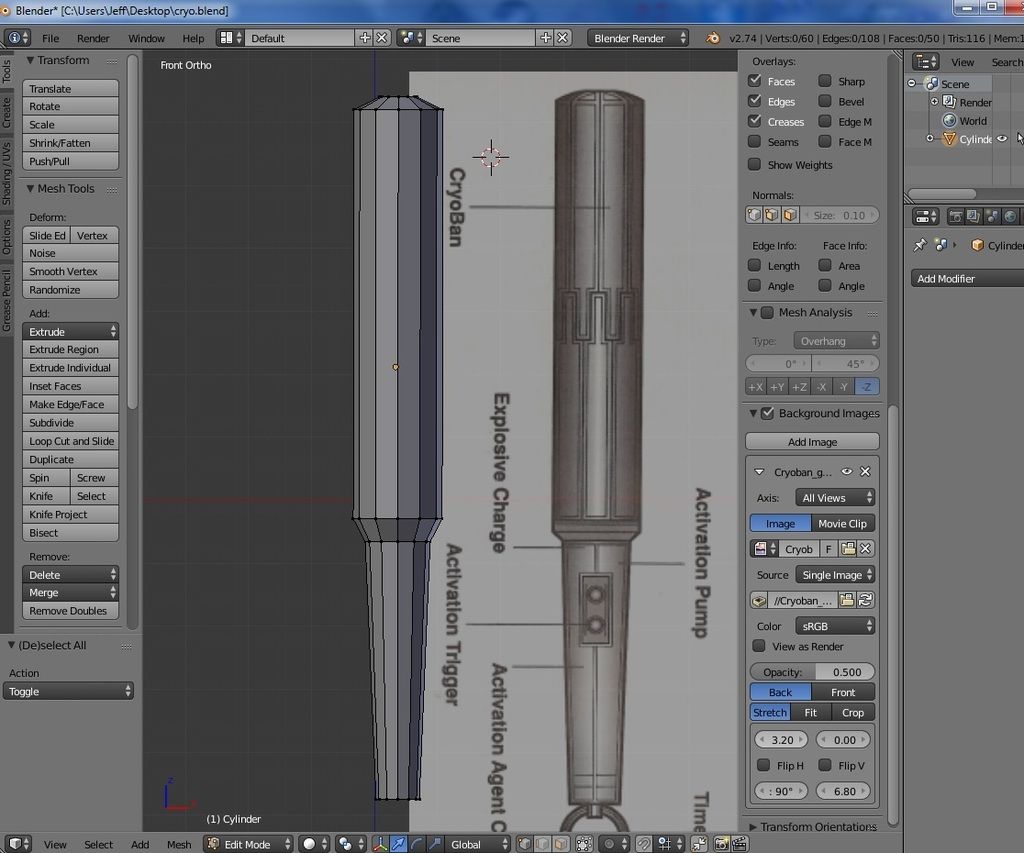Toggle snap during transform magnet
Viewport: 1024px width, 853px height.
click(644, 844)
